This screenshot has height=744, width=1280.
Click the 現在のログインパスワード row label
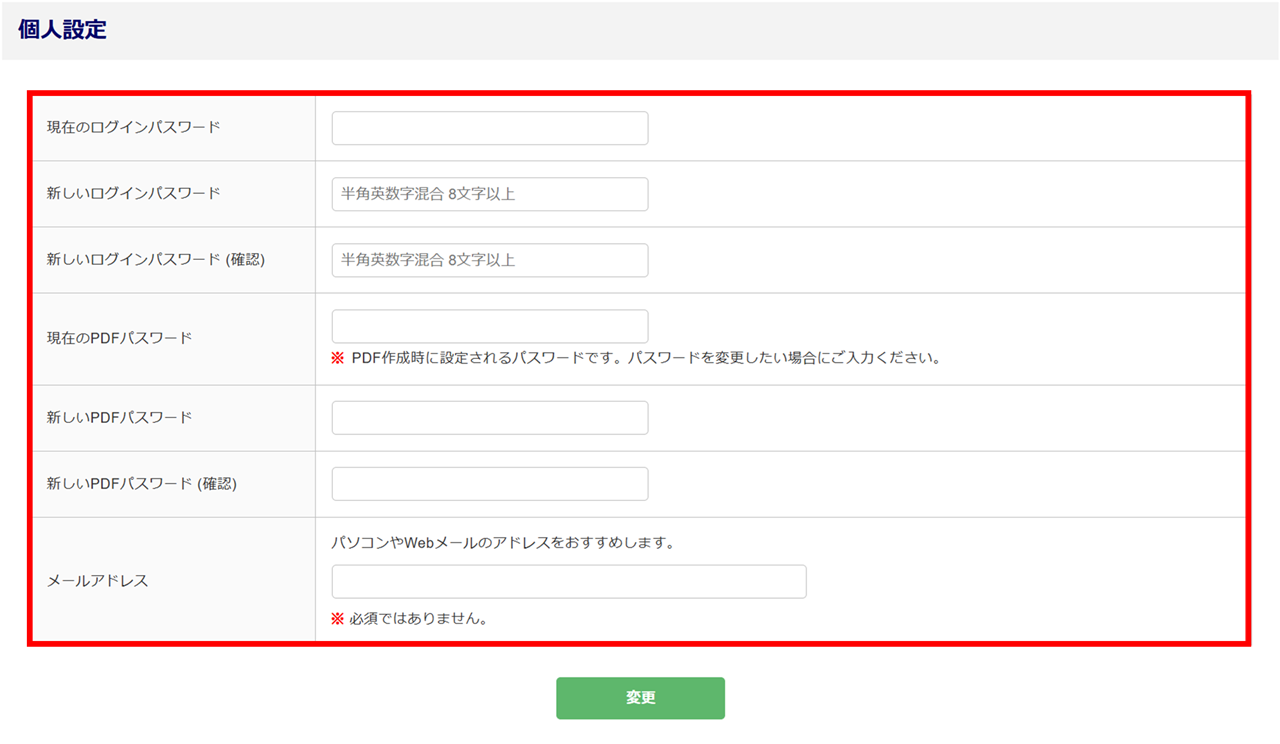[133, 127]
